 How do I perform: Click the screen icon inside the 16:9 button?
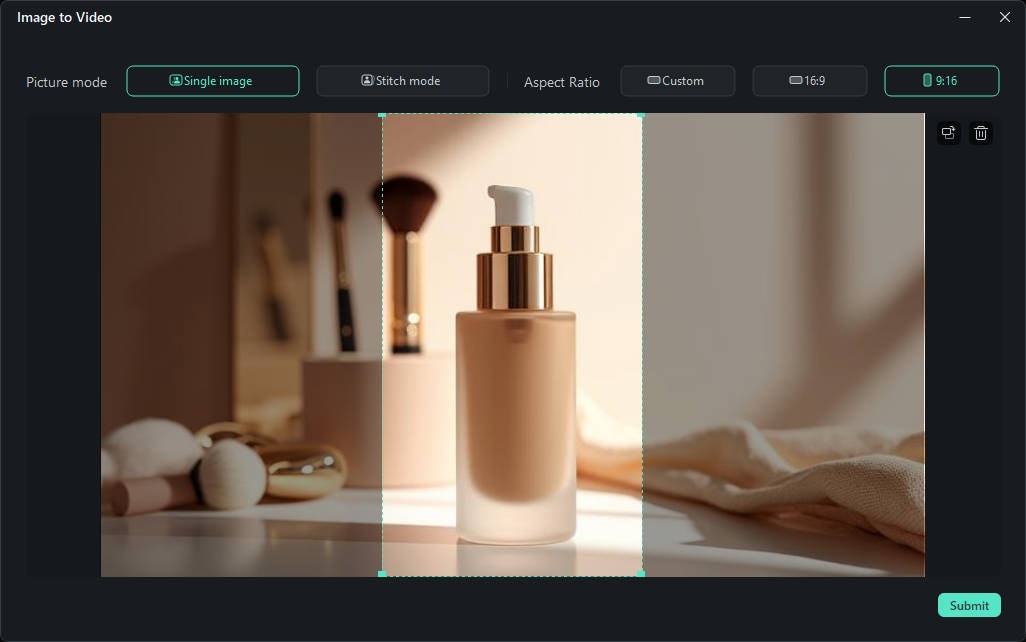pos(794,81)
